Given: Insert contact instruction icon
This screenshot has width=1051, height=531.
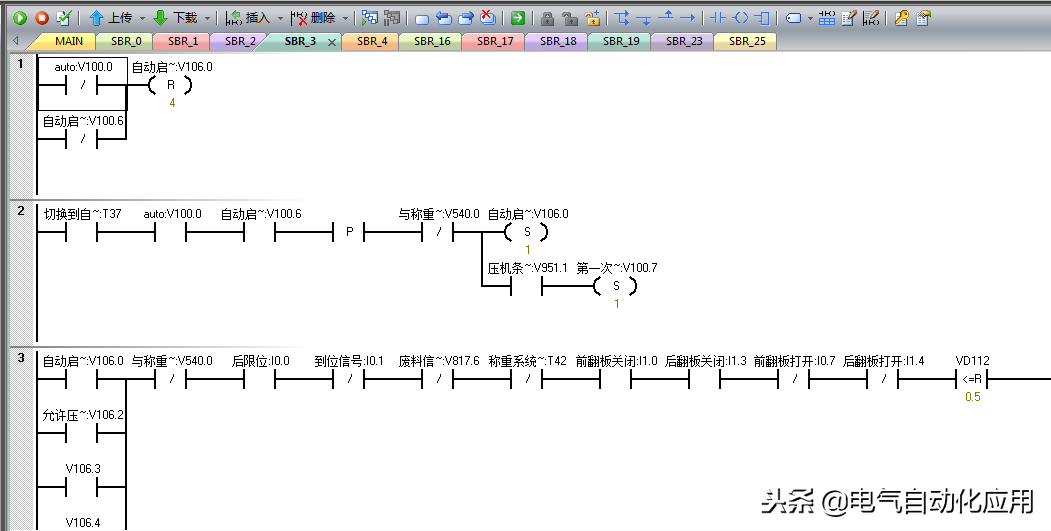Looking at the screenshot, I should point(718,18).
